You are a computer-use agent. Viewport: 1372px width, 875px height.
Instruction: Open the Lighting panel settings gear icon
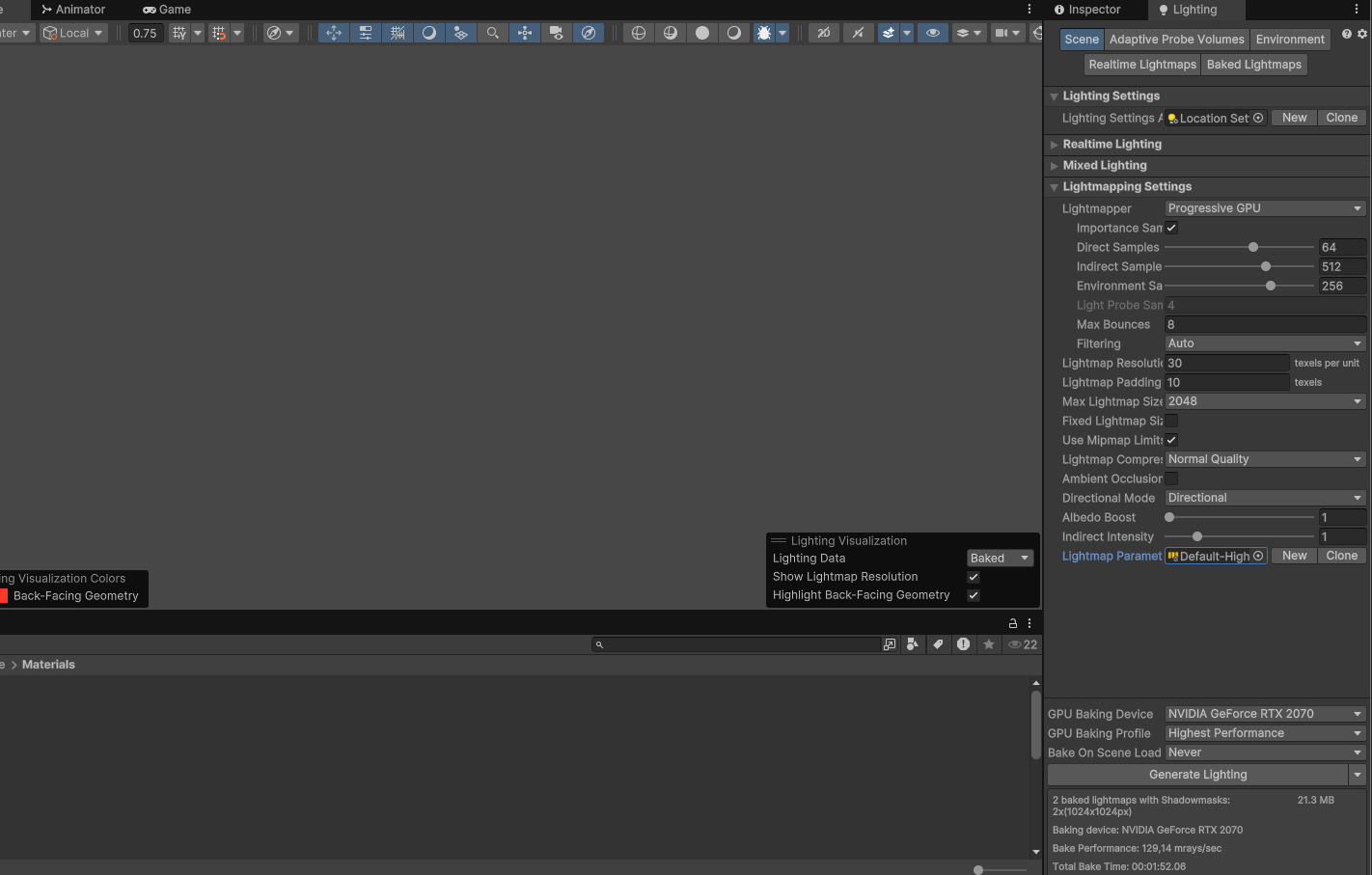(x=1361, y=34)
